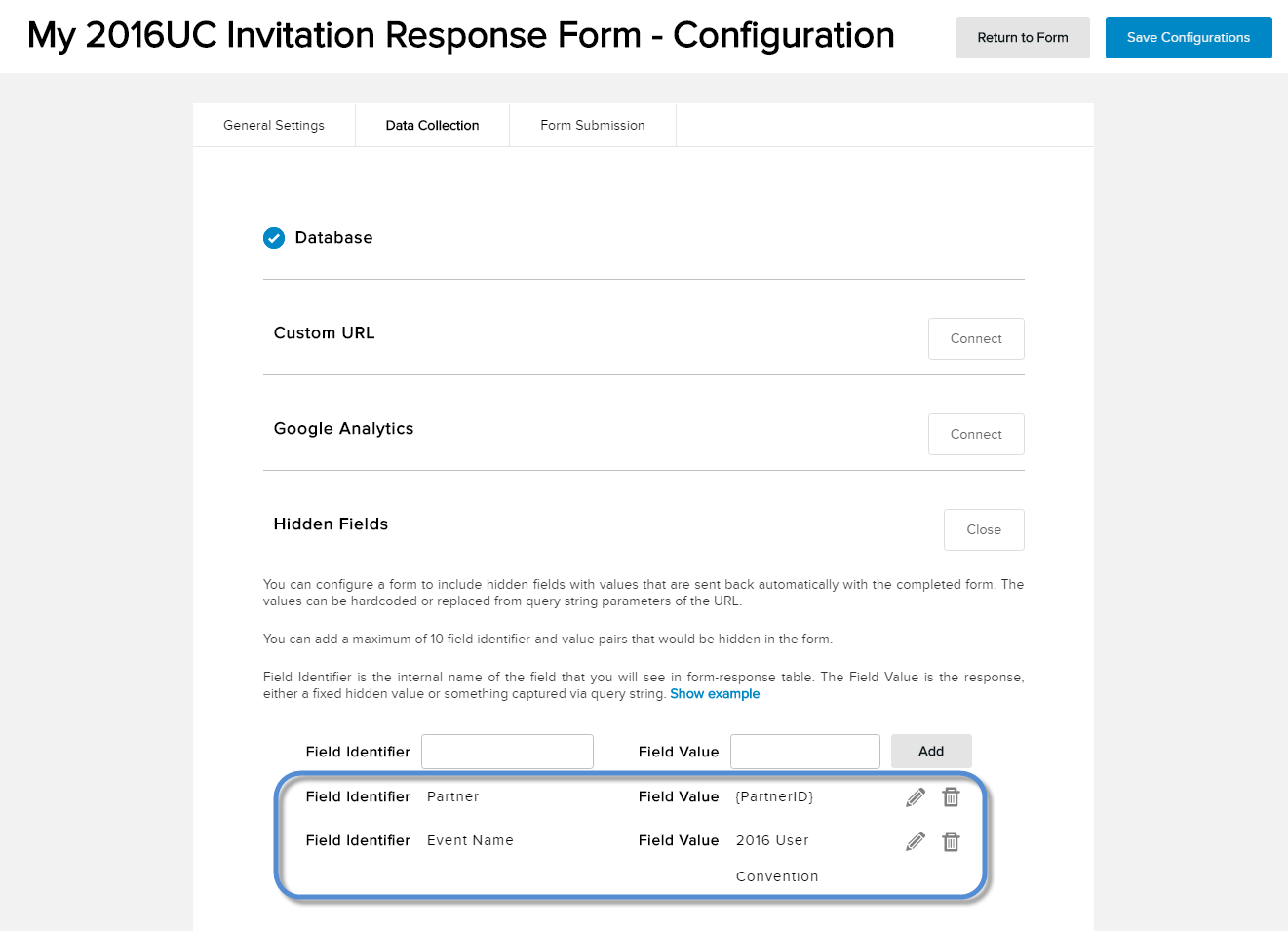Screen dimensions: 1288x931
Task: Click the Field Value input box
Action: coord(804,751)
